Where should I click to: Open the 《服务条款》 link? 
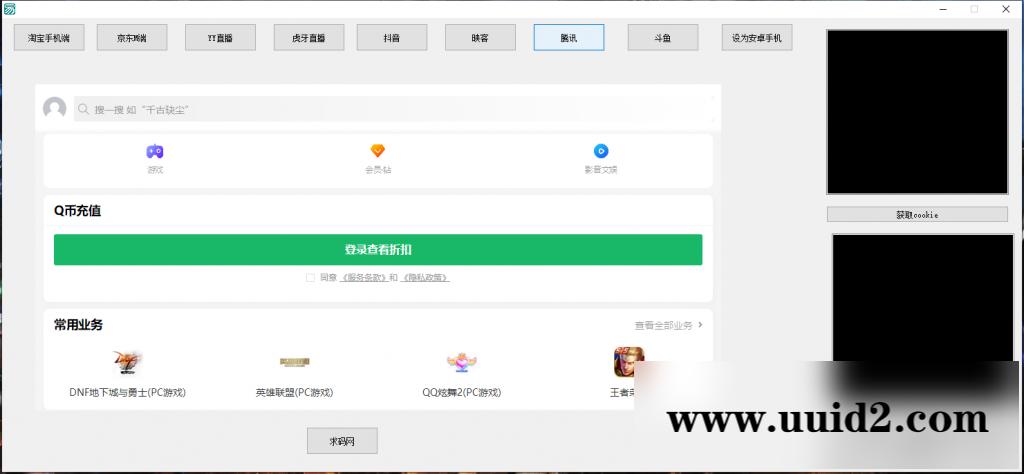click(x=364, y=277)
